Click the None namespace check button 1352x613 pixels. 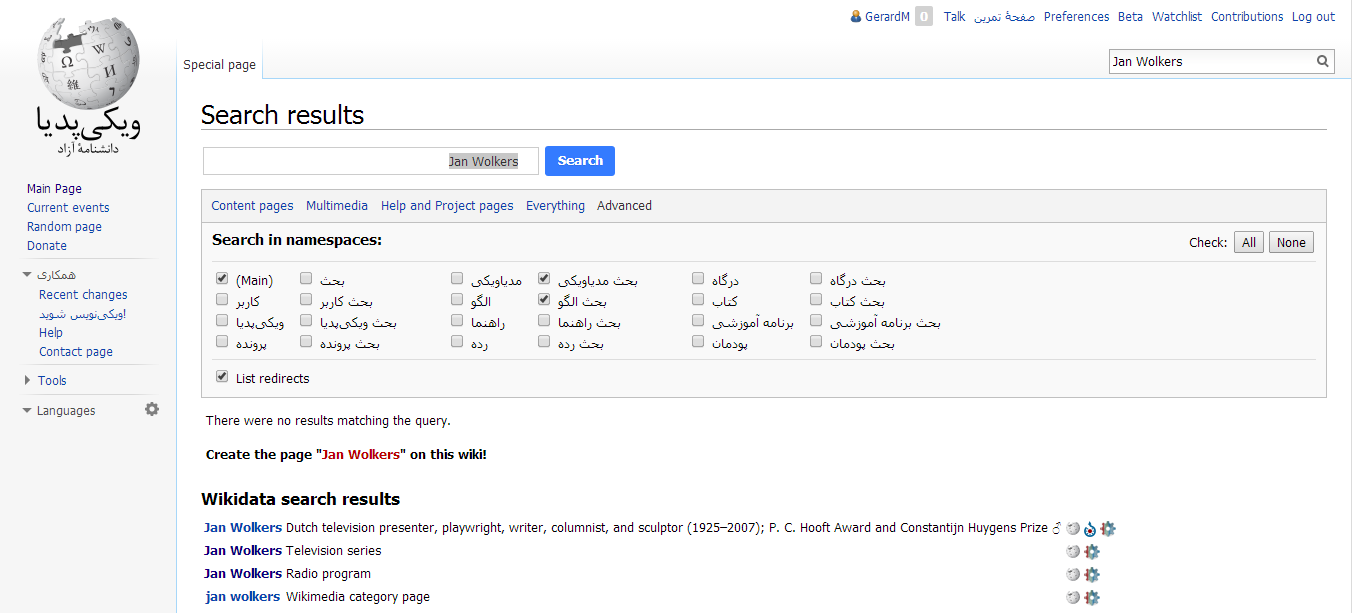point(1291,242)
